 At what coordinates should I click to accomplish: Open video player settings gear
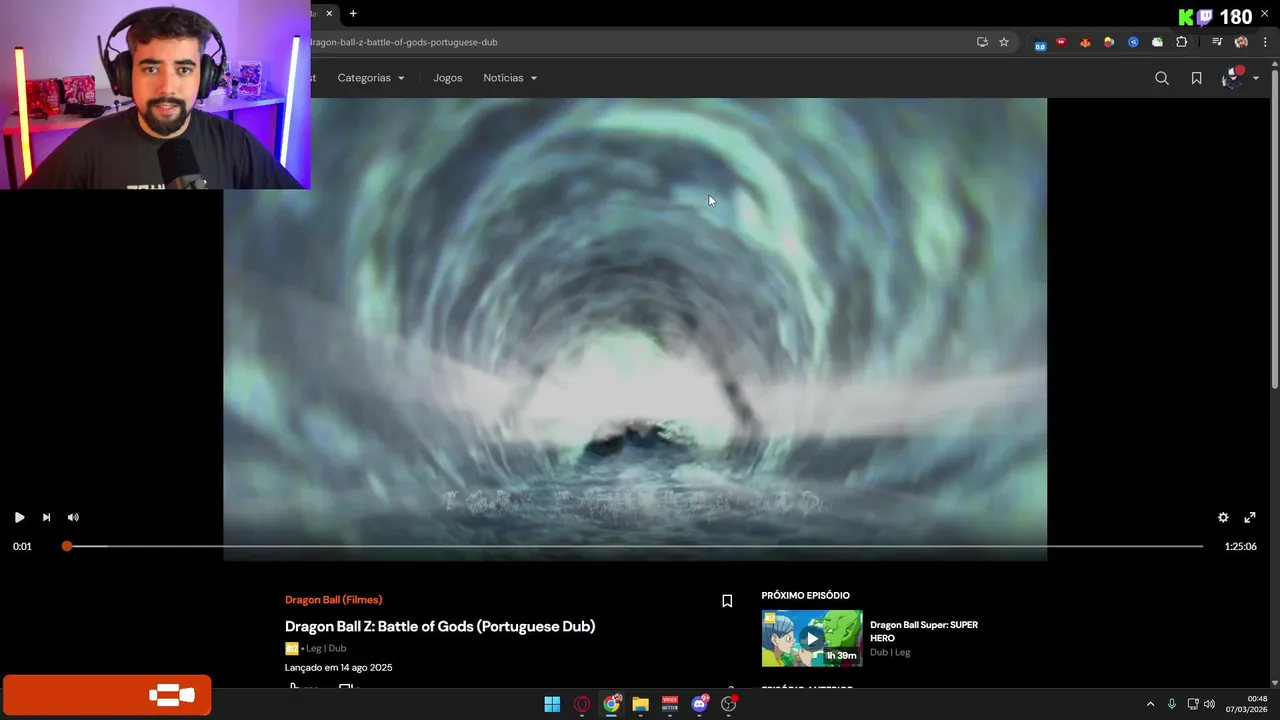[1223, 517]
